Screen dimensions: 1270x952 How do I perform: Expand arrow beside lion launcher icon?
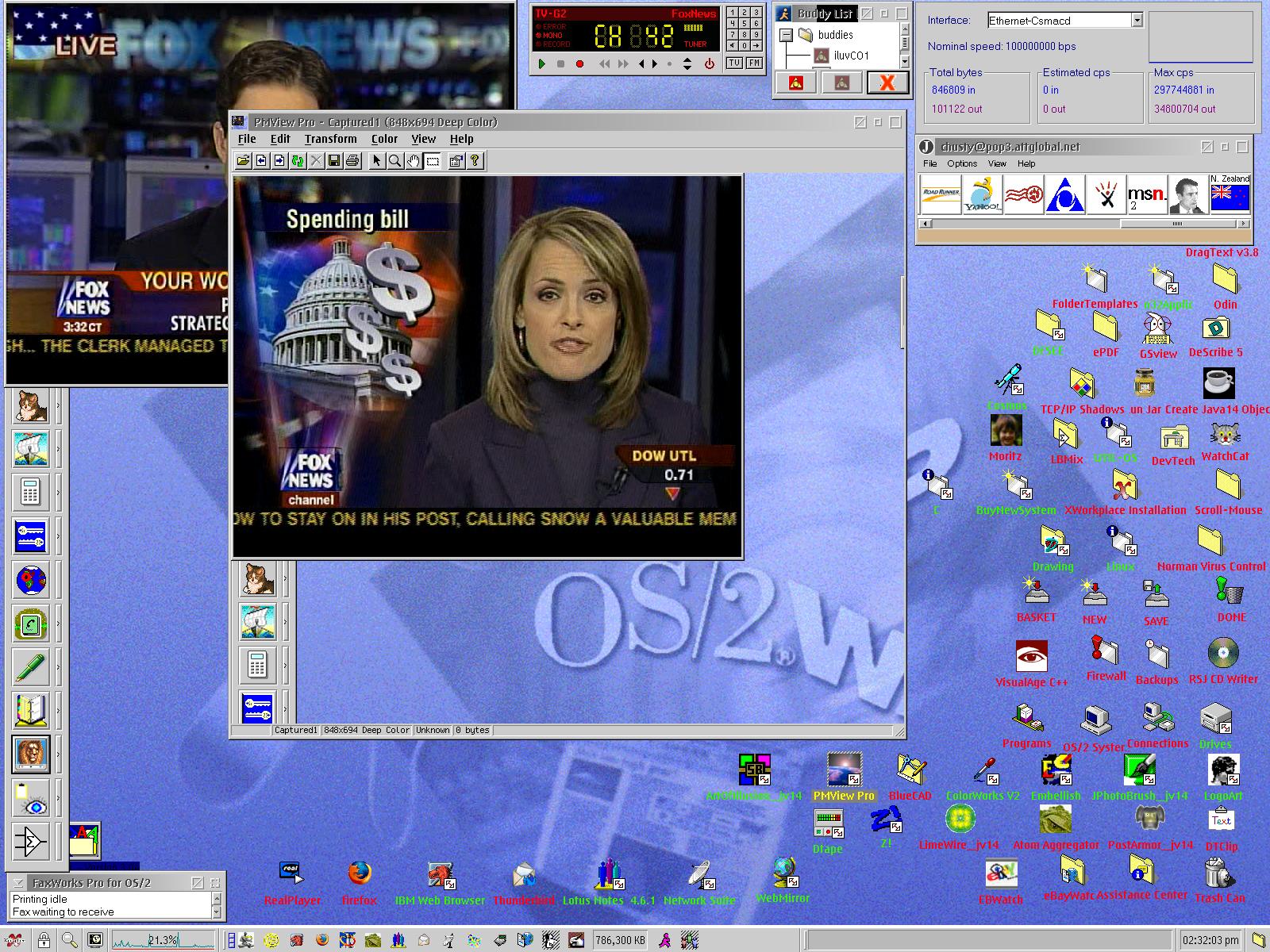coord(58,754)
